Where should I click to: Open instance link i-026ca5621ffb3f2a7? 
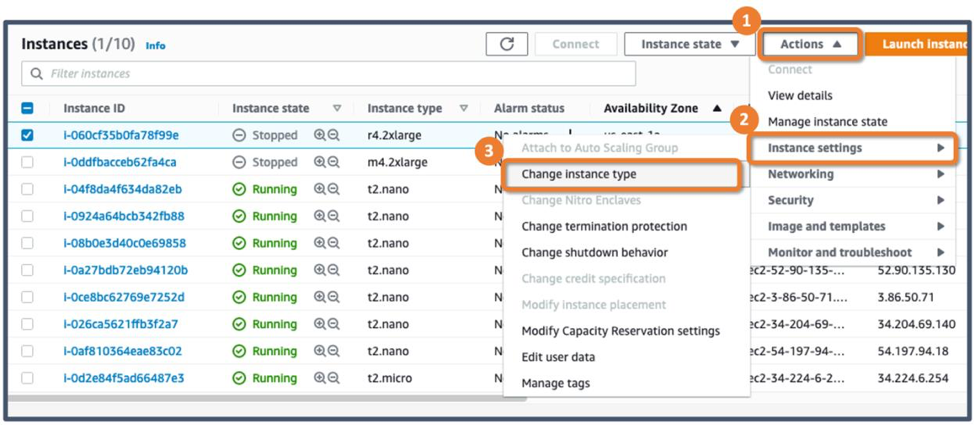(x=121, y=324)
